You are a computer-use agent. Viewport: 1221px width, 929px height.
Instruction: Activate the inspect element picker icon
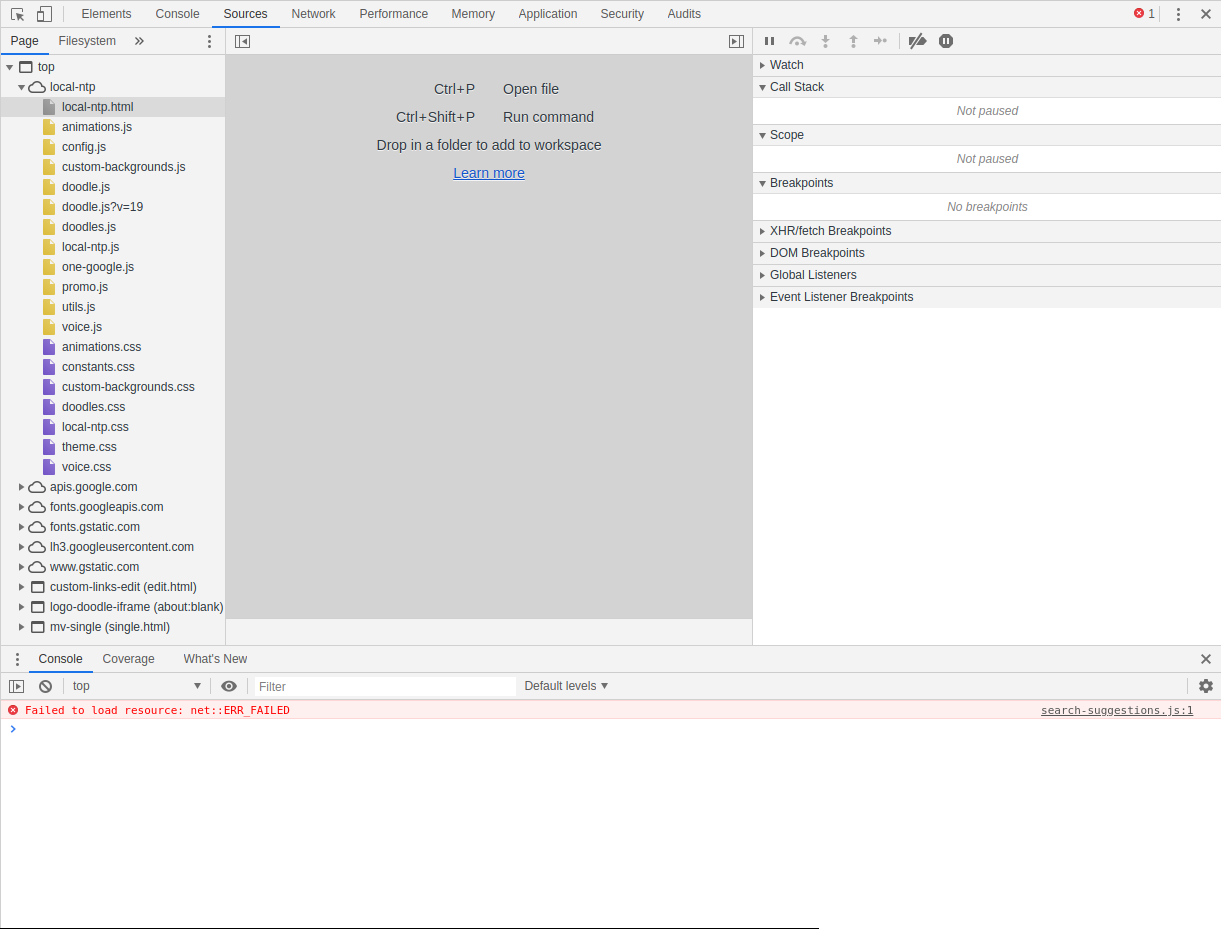click(x=17, y=14)
